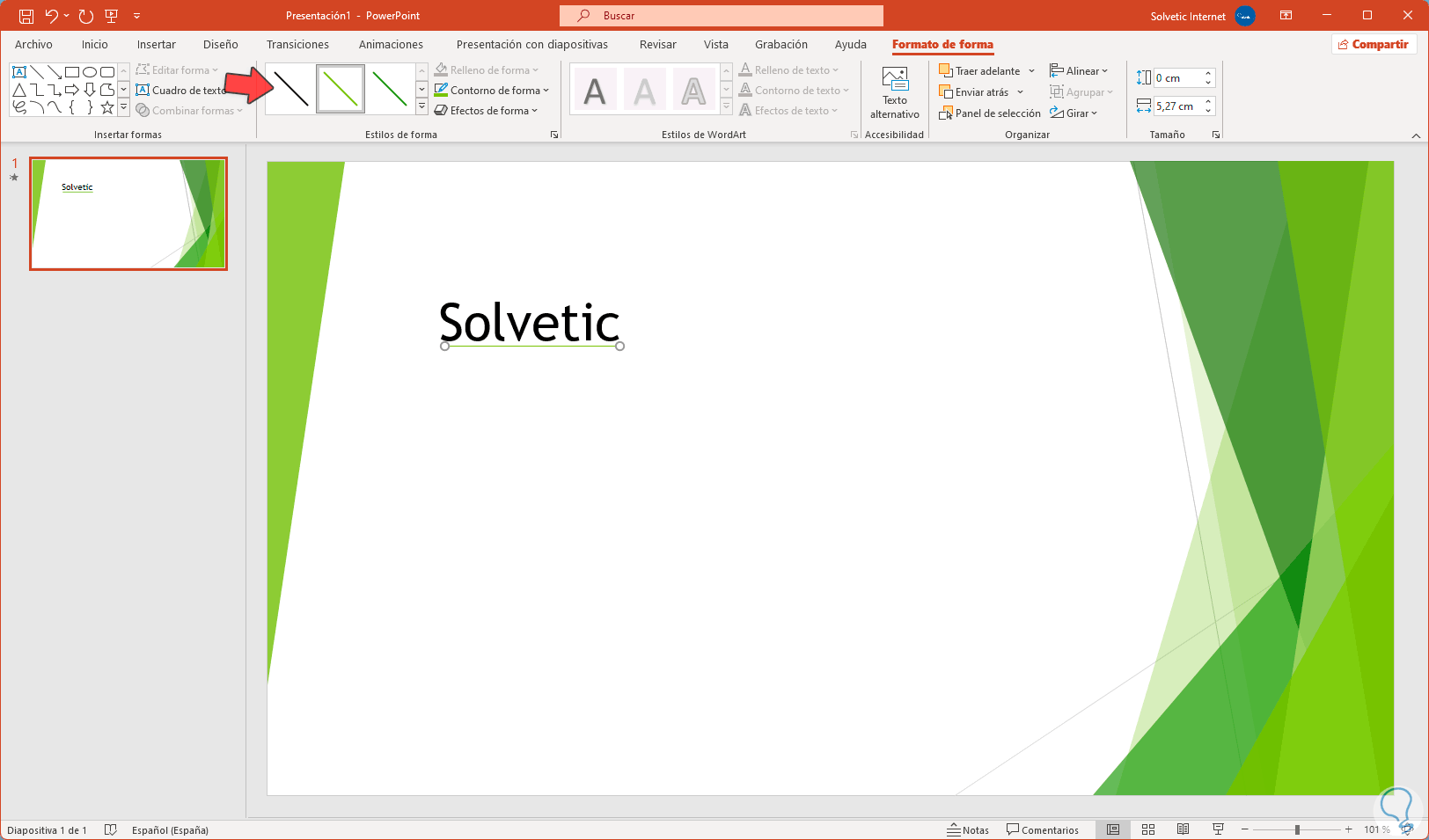Open the Enviar atrás dropdown arrow
This screenshot has width=1429, height=840.
tap(1020, 91)
